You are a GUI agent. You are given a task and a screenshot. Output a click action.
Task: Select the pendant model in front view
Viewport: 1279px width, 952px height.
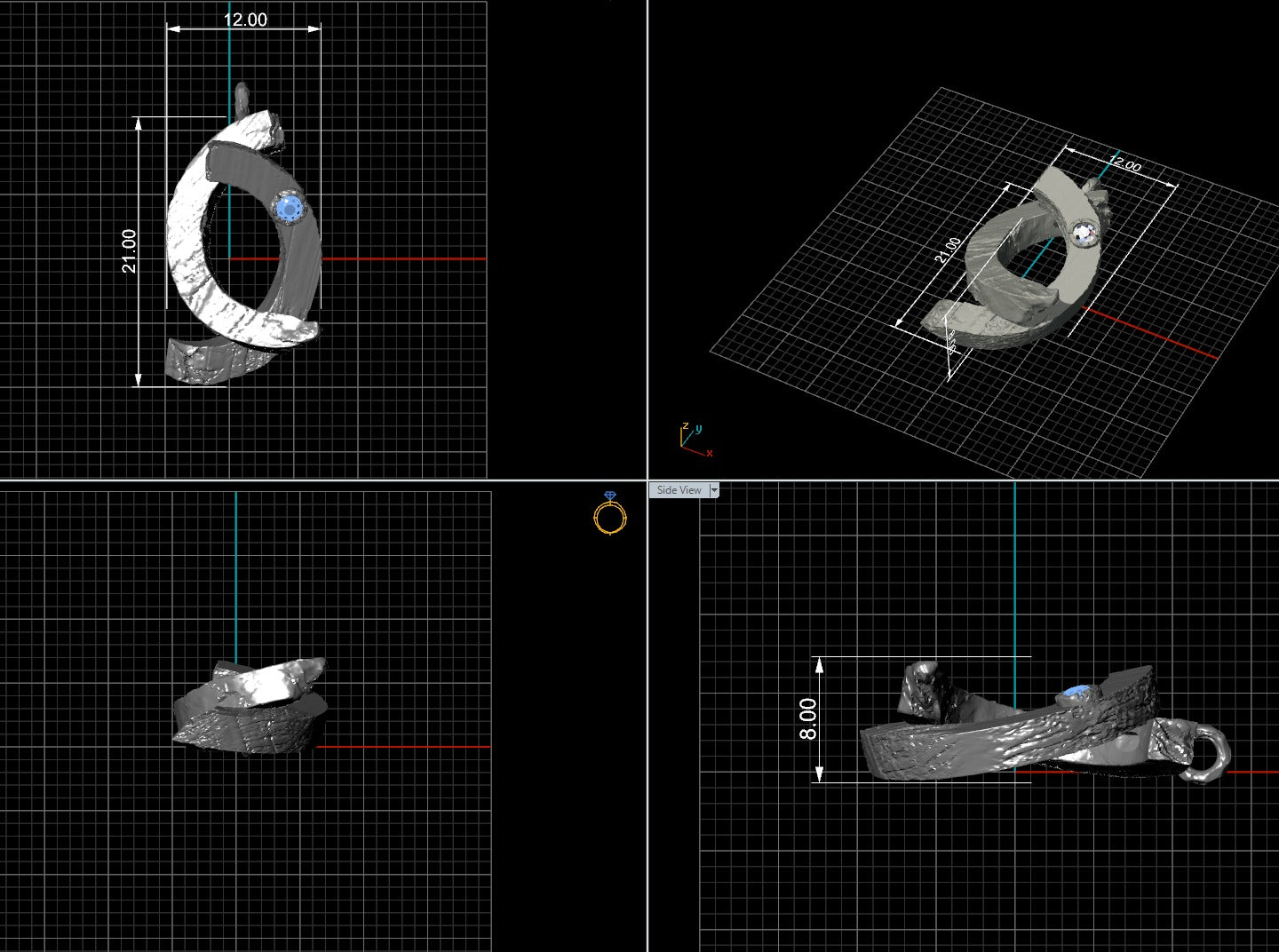[250, 706]
